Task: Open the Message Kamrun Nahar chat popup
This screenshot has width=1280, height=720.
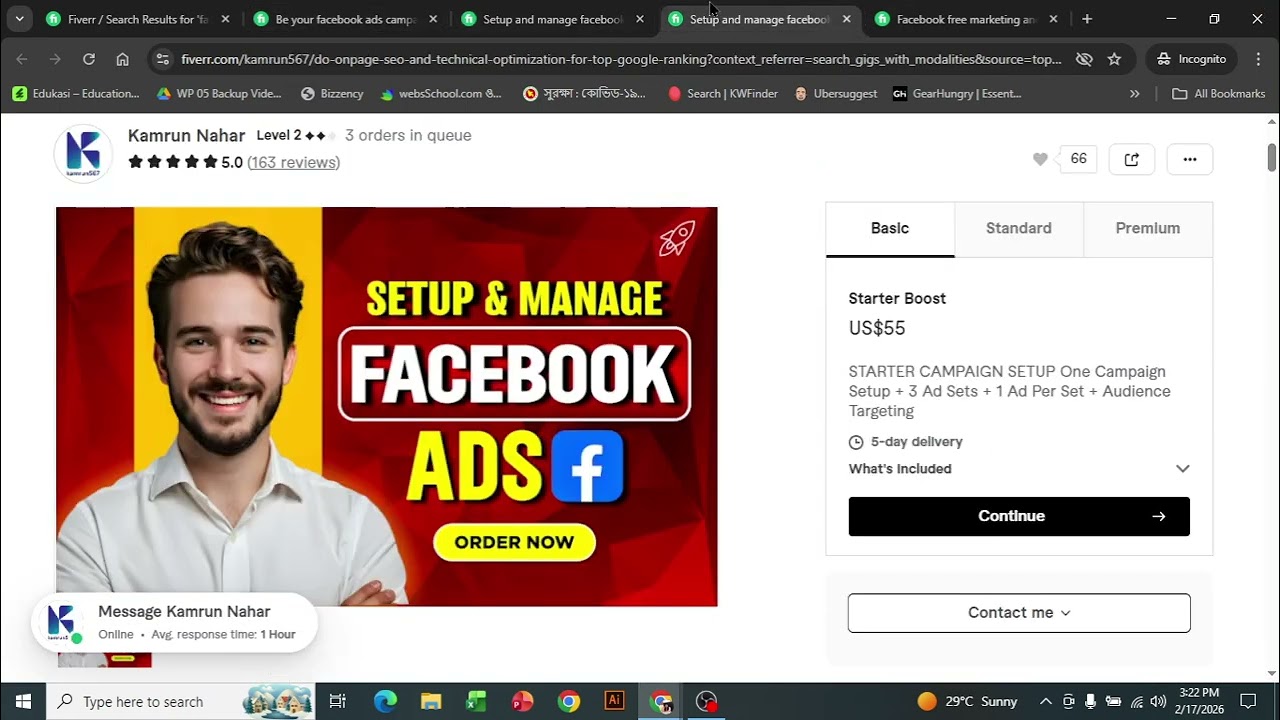Action: (174, 622)
